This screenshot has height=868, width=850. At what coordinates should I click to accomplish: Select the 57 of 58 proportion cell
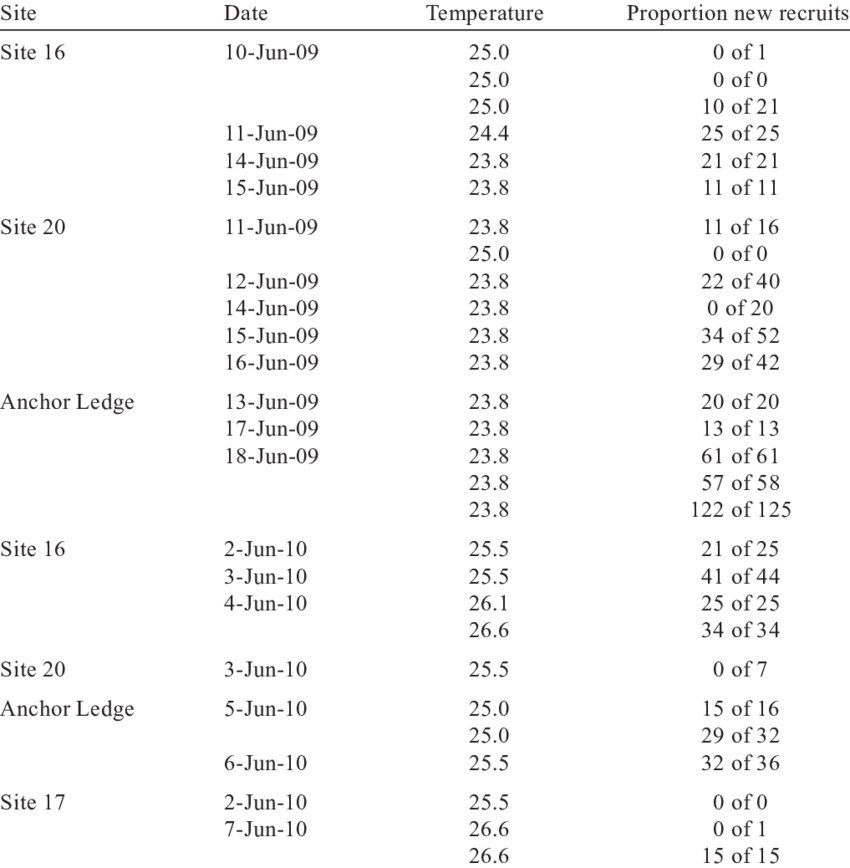(x=741, y=483)
